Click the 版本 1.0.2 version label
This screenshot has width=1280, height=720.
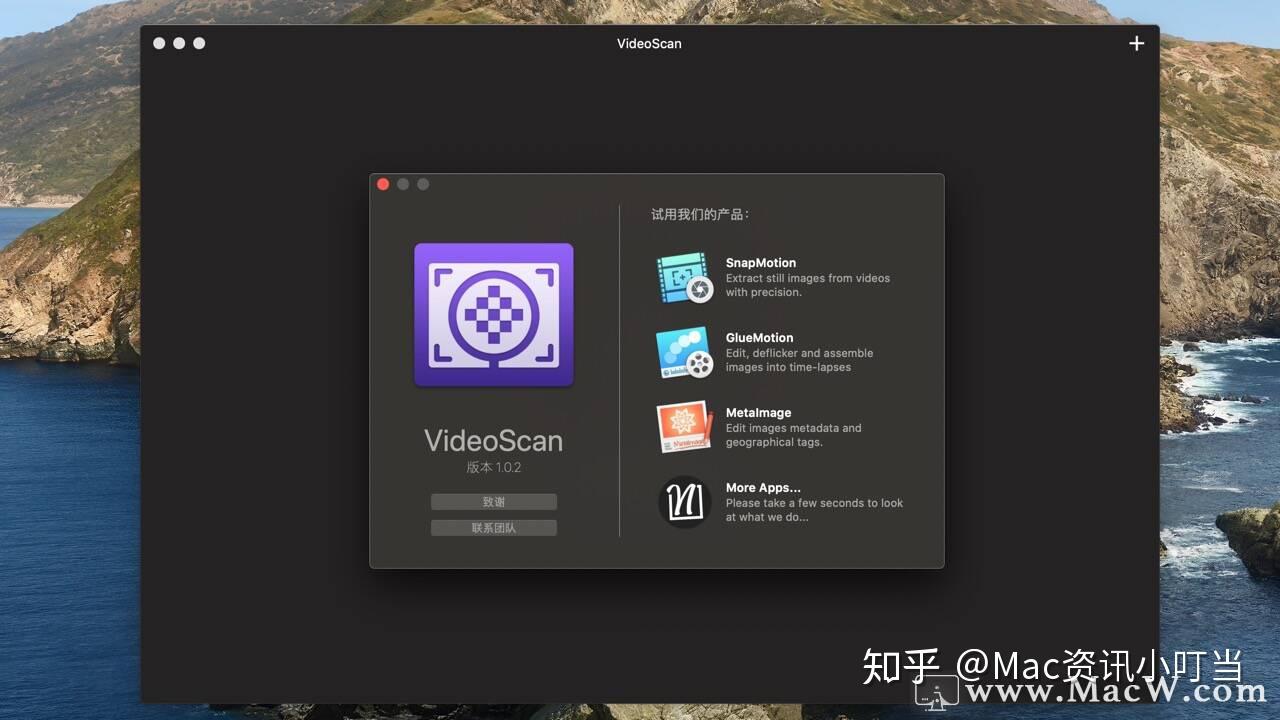[x=494, y=467]
